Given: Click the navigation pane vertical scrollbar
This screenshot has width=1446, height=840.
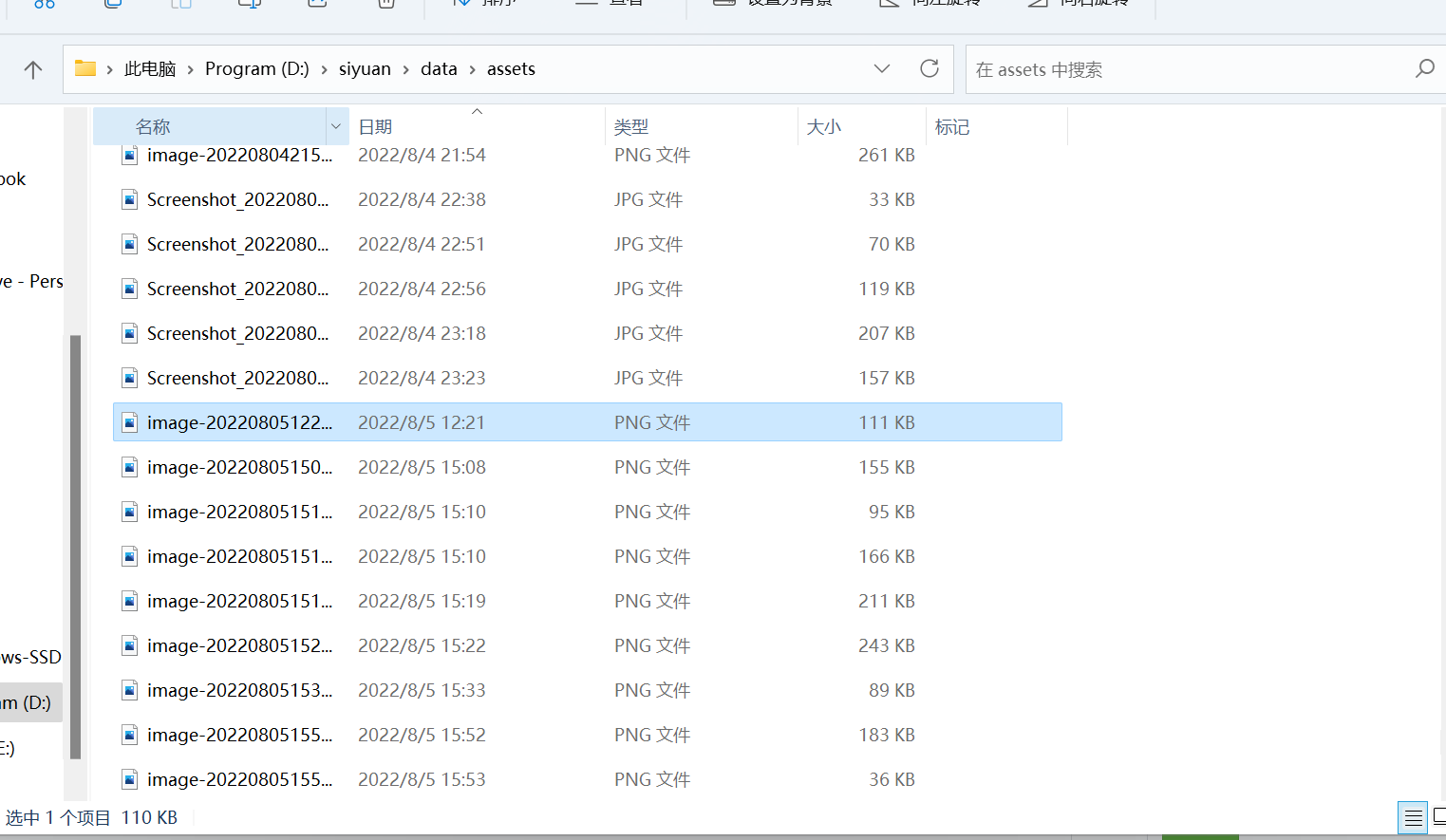Looking at the screenshot, I should click(x=75, y=547).
